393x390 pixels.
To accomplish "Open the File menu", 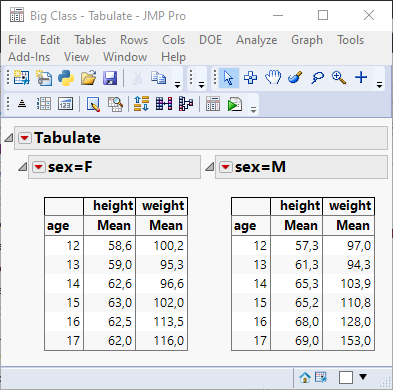I will (17, 40).
